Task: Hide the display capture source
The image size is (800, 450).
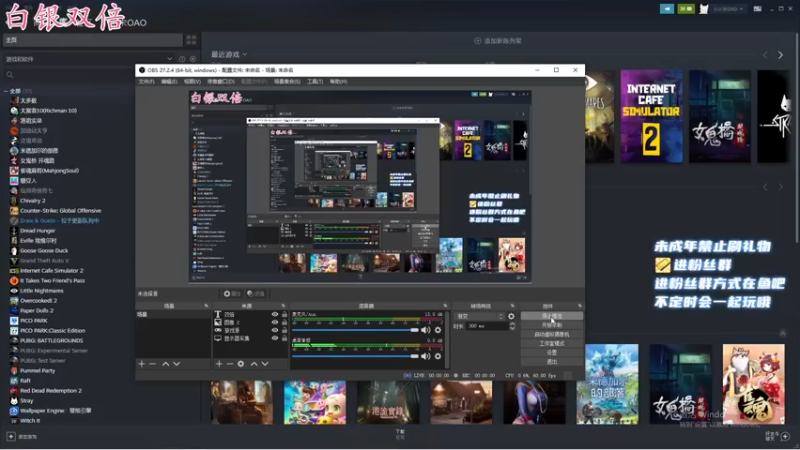Action: point(275,338)
